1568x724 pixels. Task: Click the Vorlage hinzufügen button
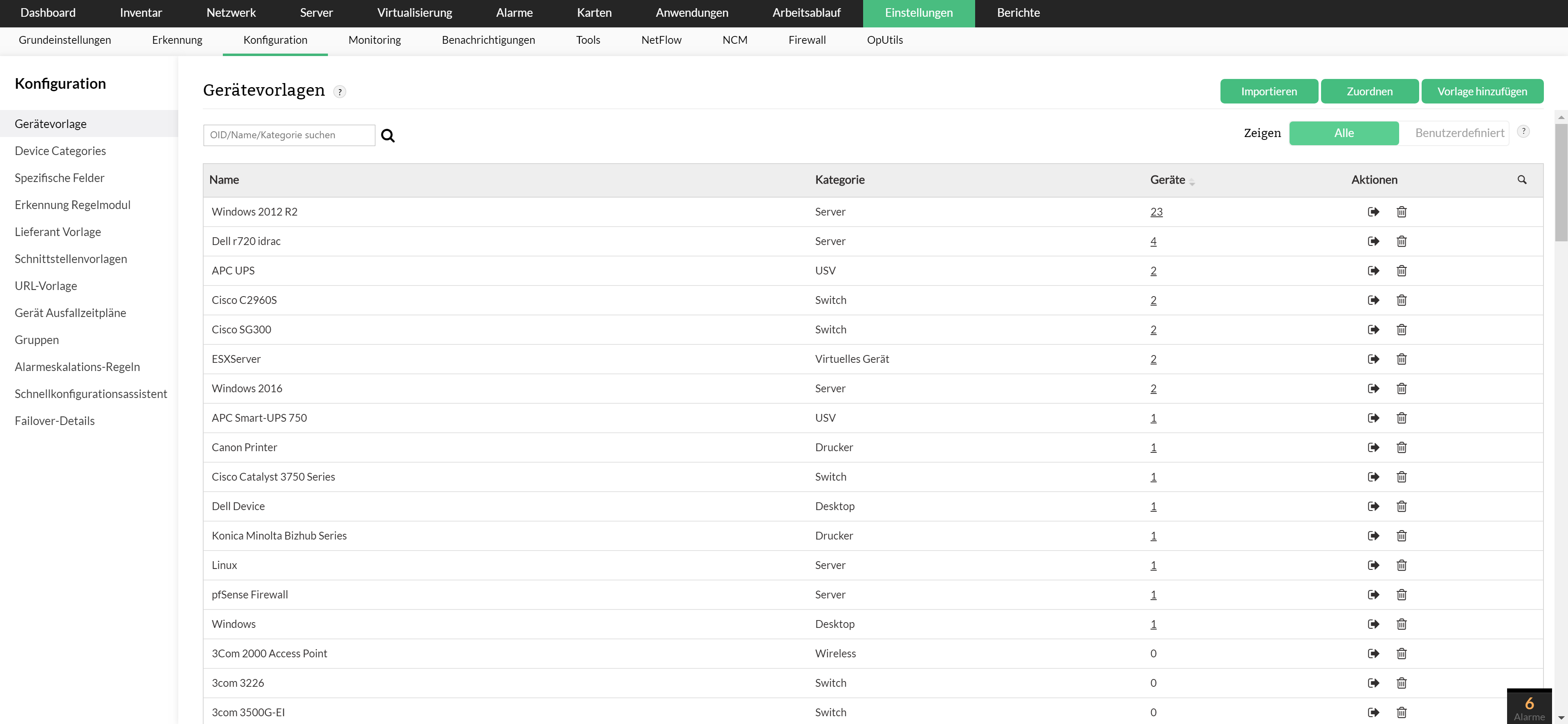[1482, 91]
